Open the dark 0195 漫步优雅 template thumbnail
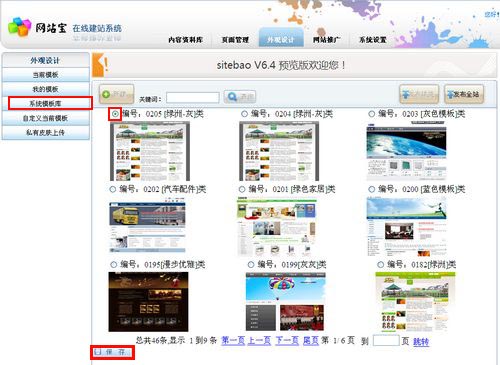500x365 pixels. (x=148, y=302)
